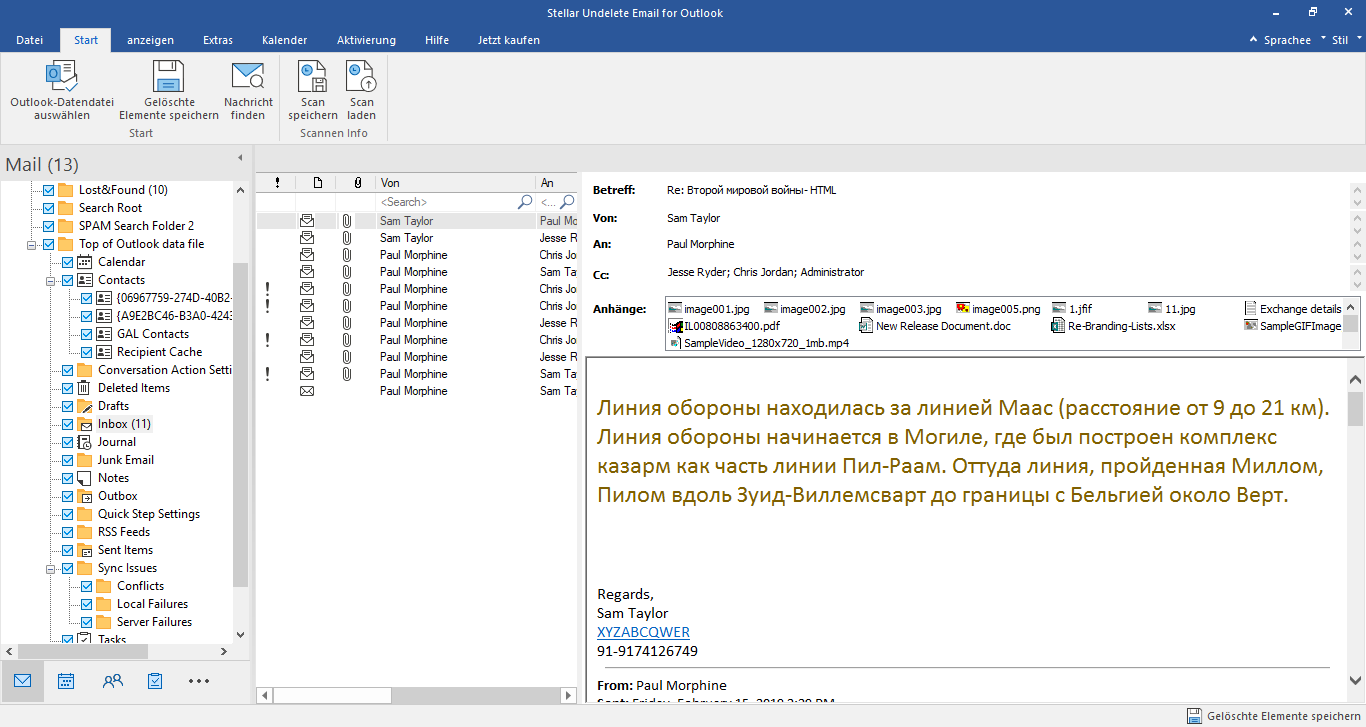Switch to the calendar view icon
Viewport: 1366px width, 727px height.
point(66,681)
